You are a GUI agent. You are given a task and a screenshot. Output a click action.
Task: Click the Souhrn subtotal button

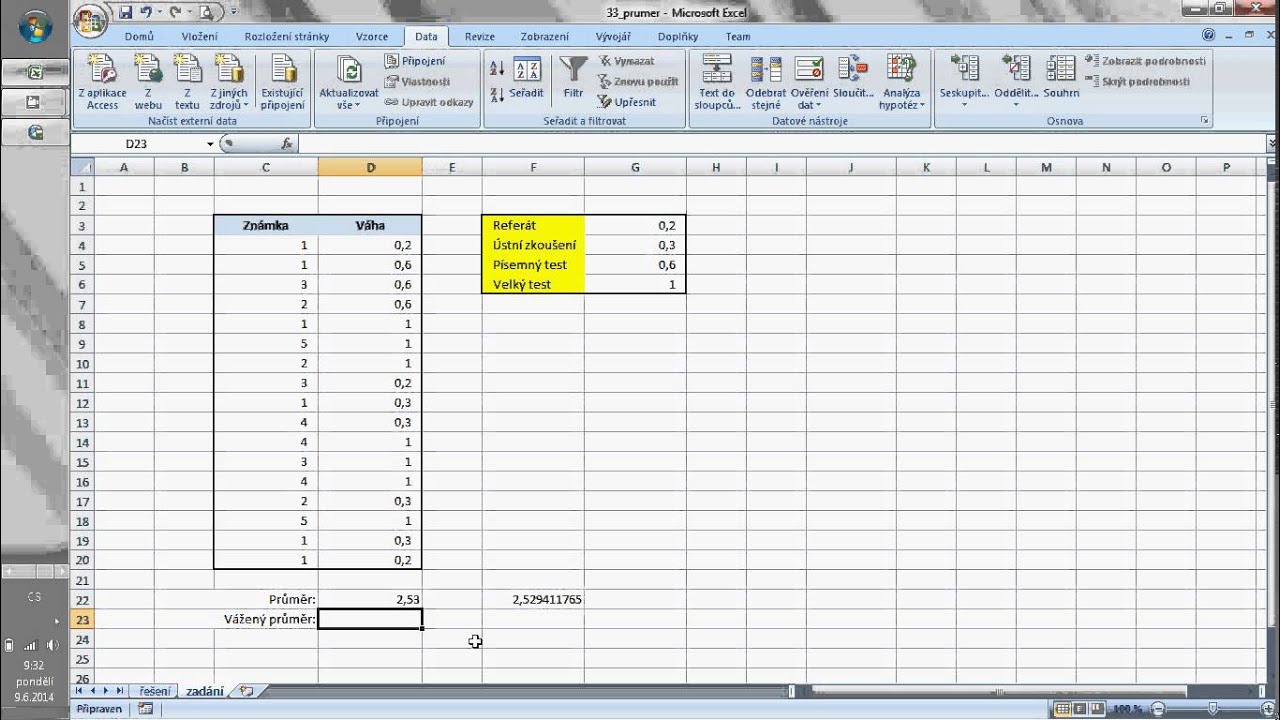coord(1061,79)
